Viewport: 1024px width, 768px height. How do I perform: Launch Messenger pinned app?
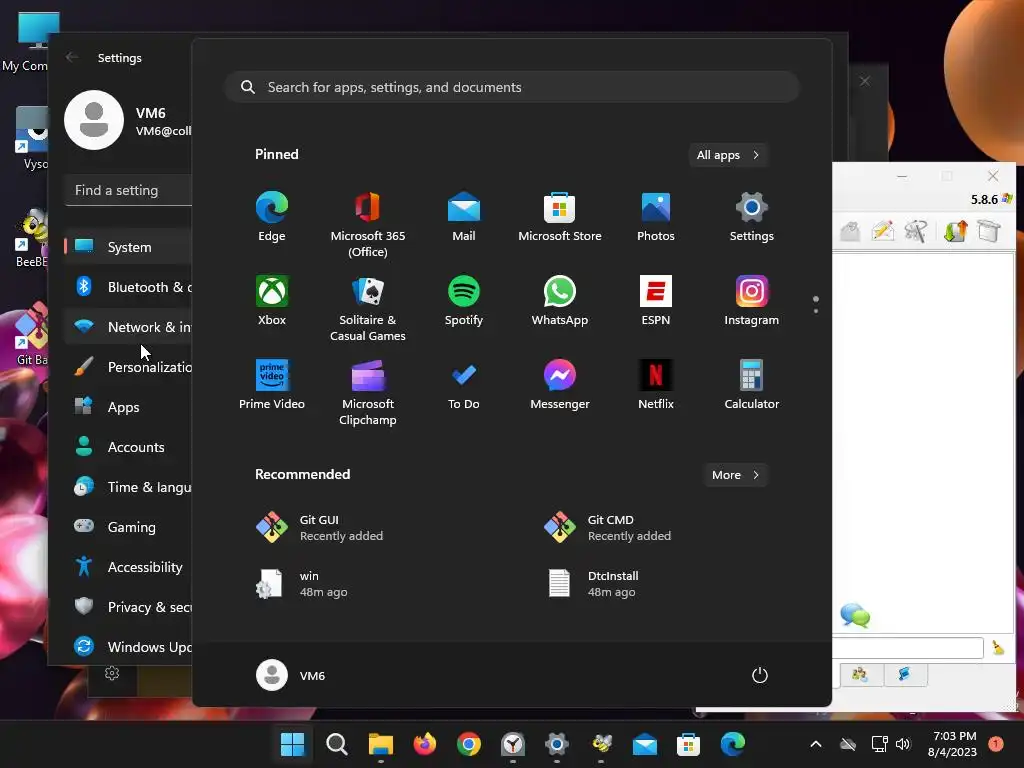point(560,385)
